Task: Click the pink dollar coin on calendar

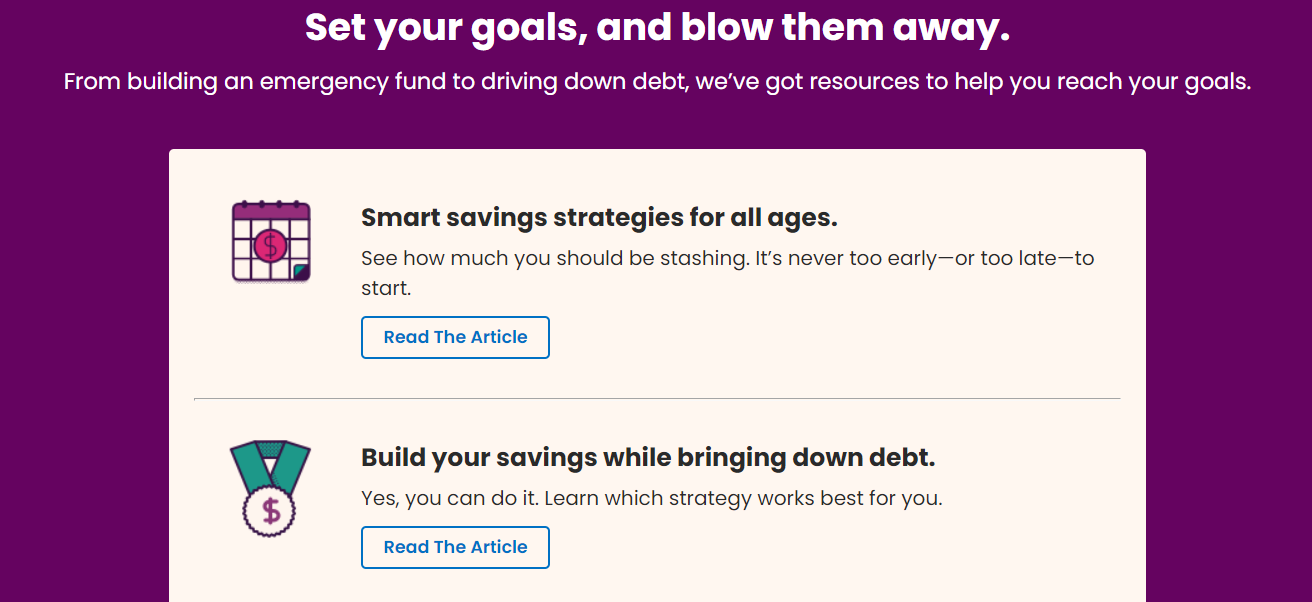Action: pyautogui.click(x=271, y=245)
